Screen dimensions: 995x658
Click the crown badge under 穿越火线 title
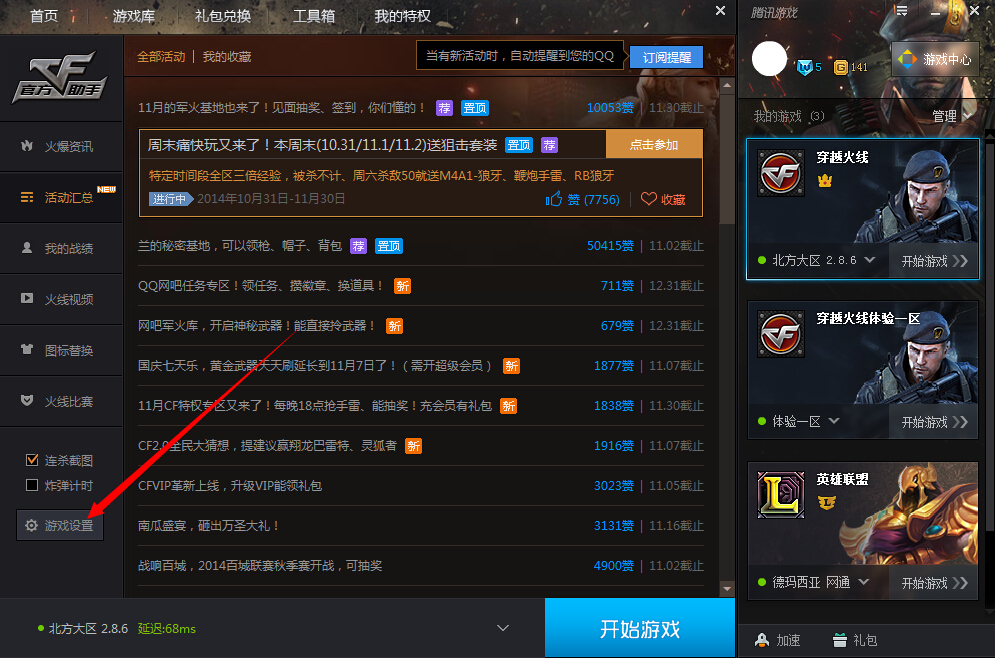[825, 181]
